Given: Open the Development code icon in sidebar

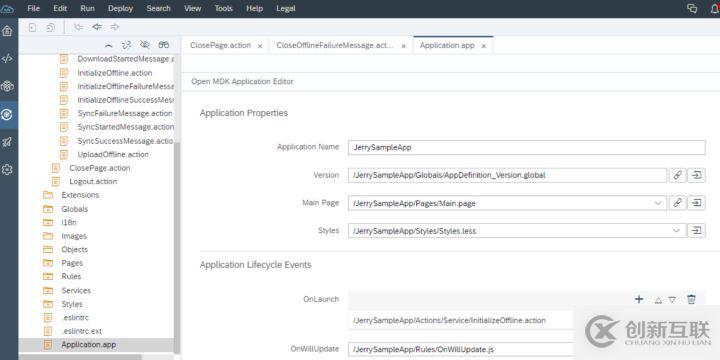Looking at the screenshot, I should pyautogui.click(x=7, y=59).
